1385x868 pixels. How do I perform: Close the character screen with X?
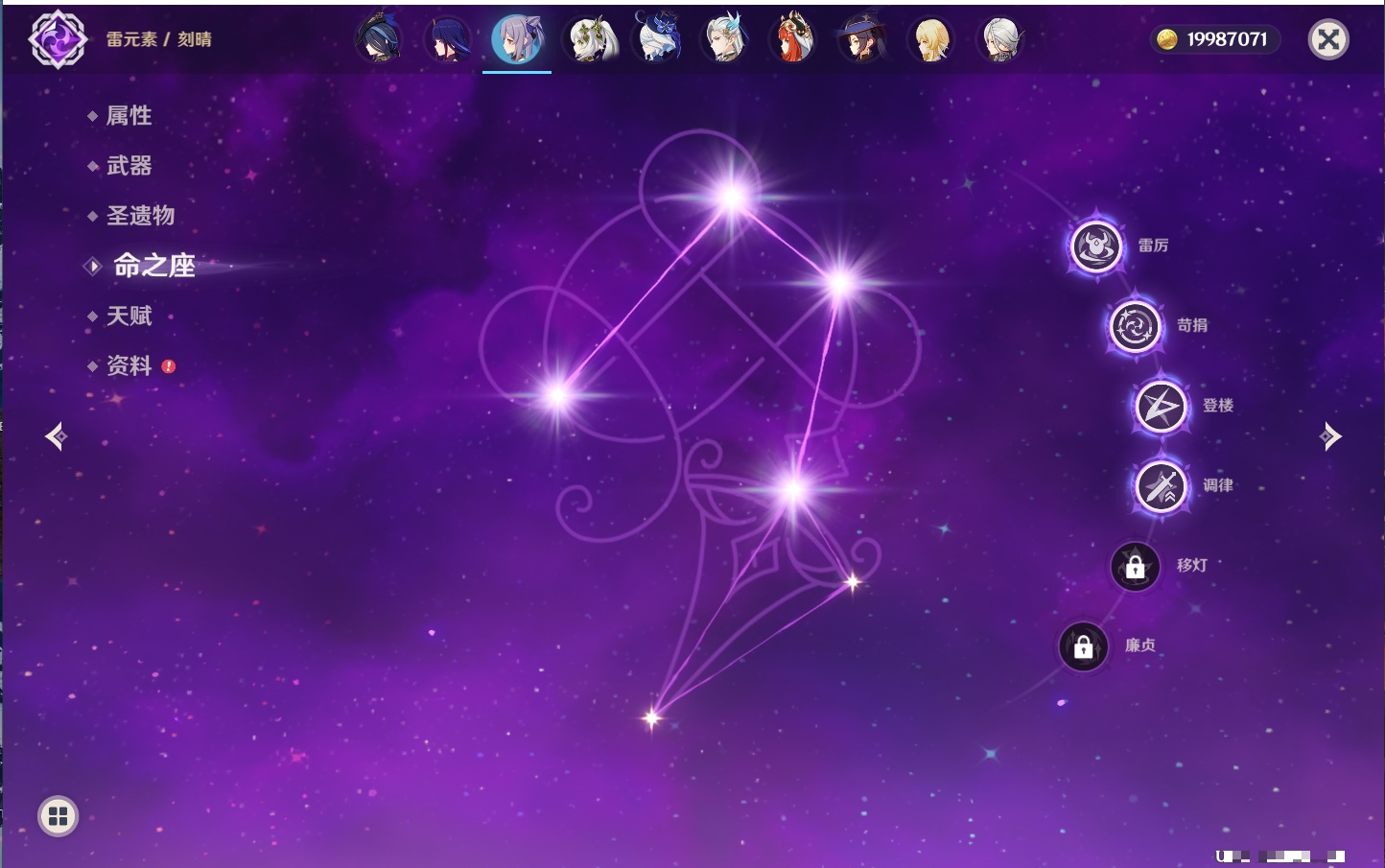[1328, 39]
